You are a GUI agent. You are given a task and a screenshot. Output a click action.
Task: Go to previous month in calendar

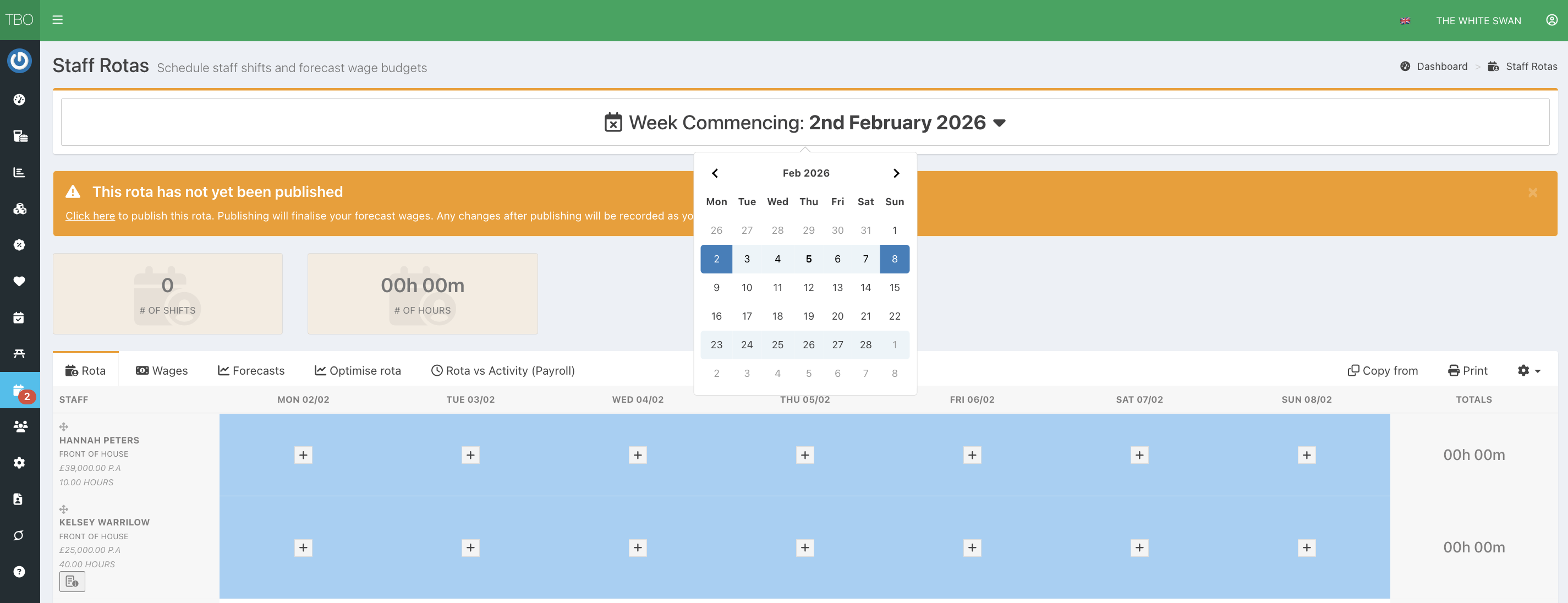[715, 173]
